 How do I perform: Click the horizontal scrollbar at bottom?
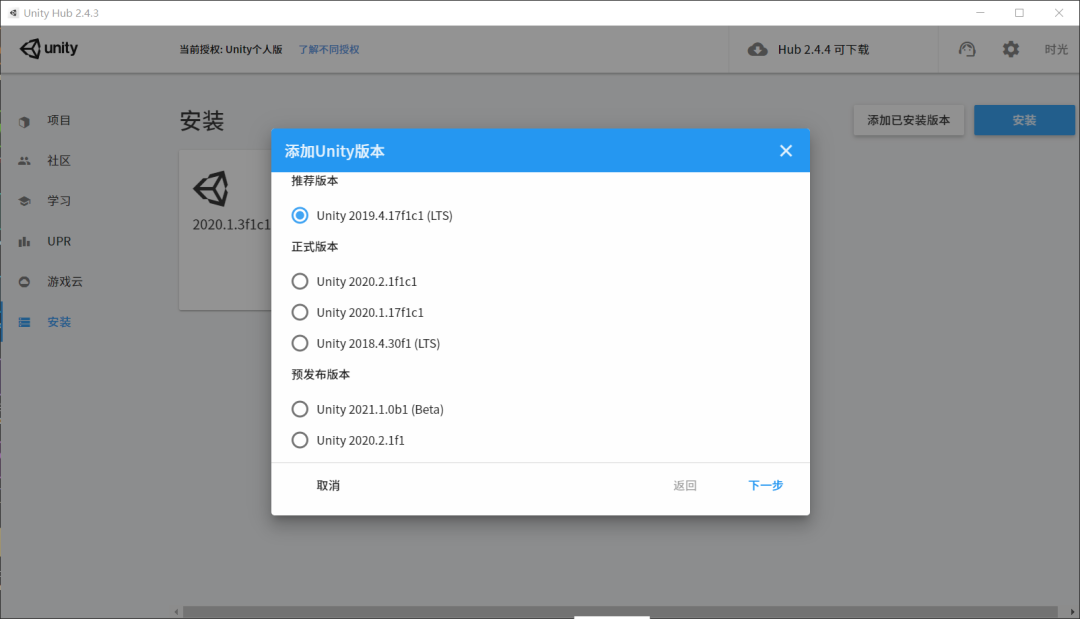click(620, 611)
